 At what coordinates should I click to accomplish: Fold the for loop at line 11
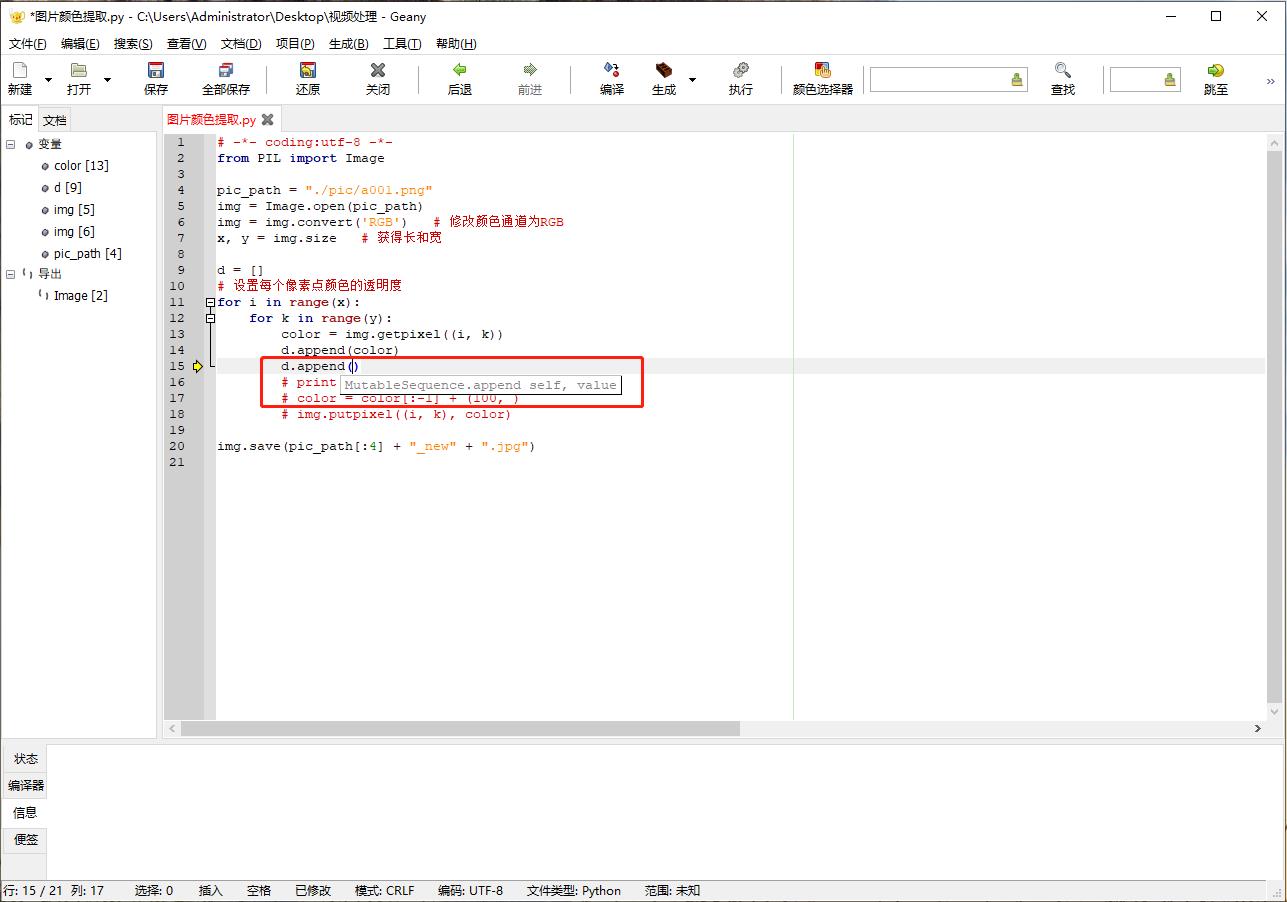click(x=210, y=302)
